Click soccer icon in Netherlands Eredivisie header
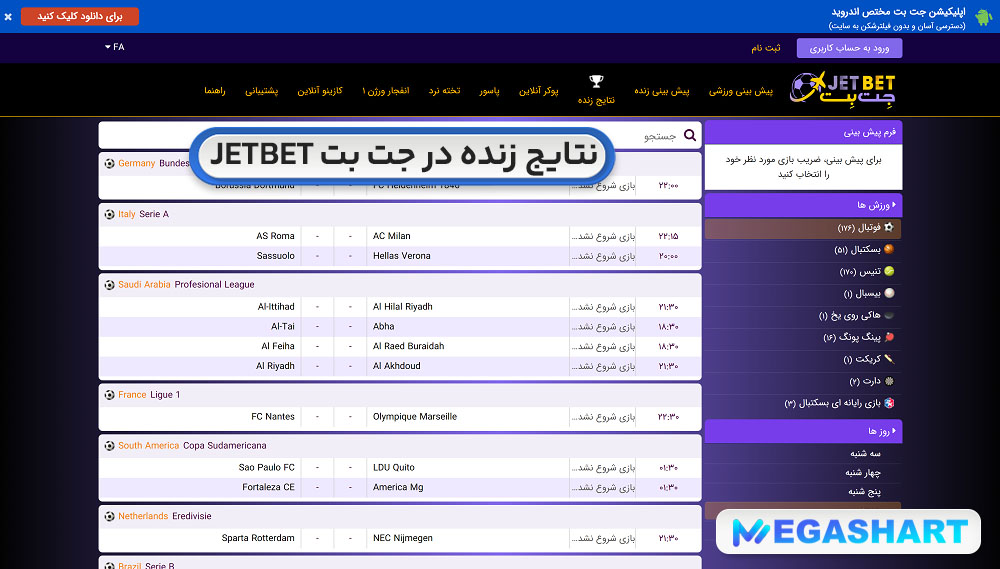The height and width of the screenshot is (569, 1000). pos(110,516)
